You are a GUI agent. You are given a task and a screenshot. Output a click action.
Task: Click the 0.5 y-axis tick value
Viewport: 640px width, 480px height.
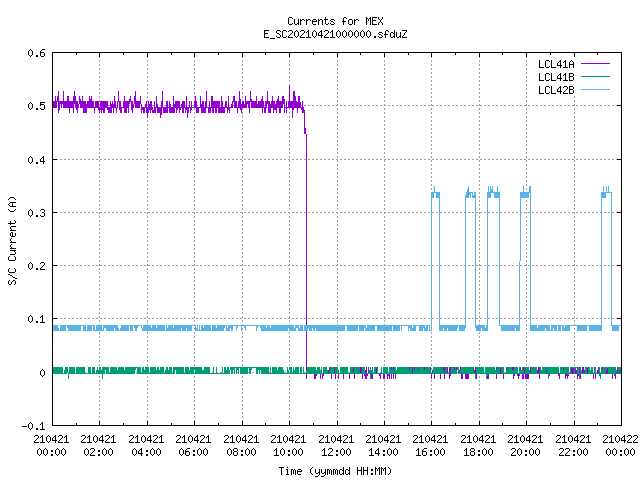(36, 106)
